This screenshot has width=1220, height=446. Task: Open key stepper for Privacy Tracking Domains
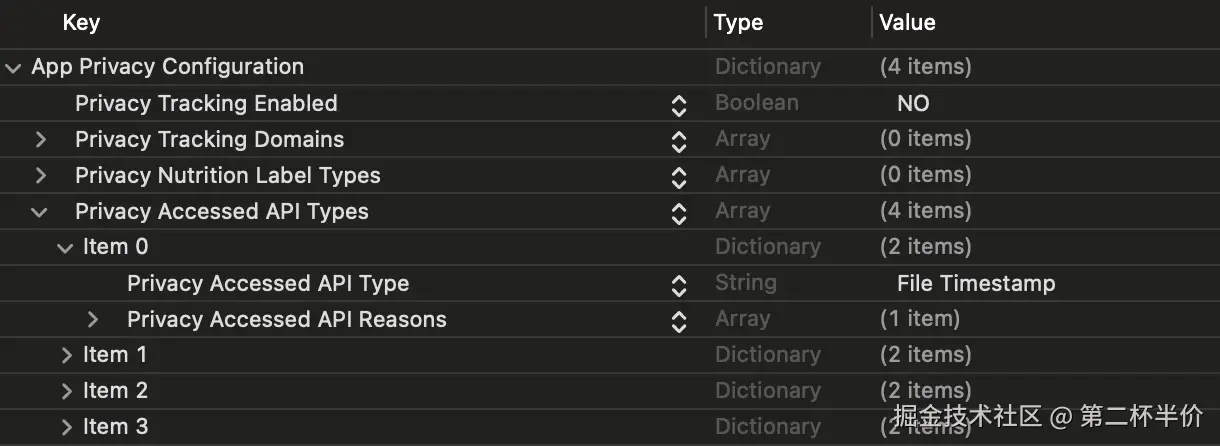click(679, 141)
